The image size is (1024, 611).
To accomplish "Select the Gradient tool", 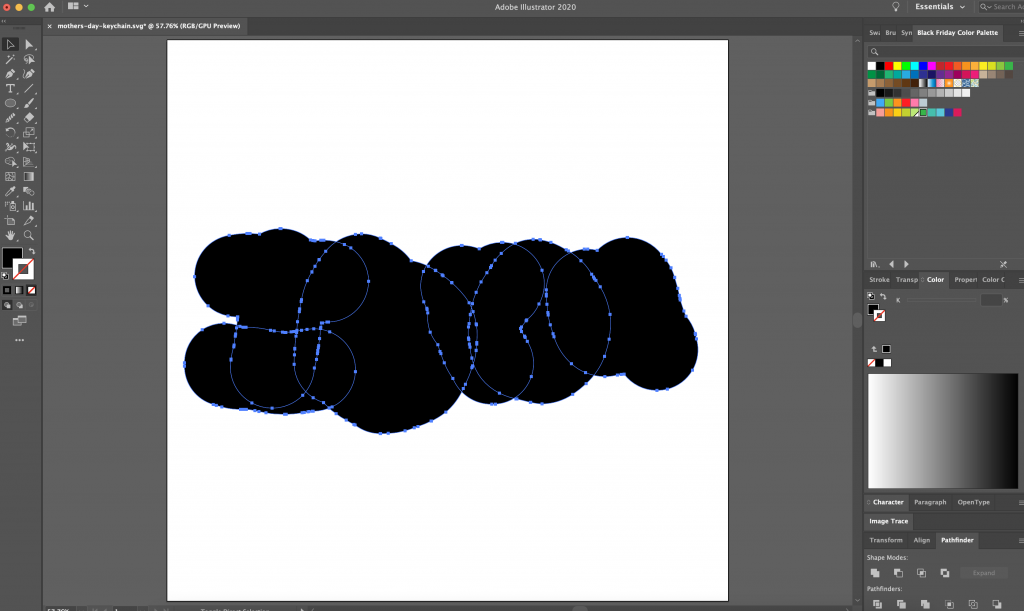I will 29,177.
